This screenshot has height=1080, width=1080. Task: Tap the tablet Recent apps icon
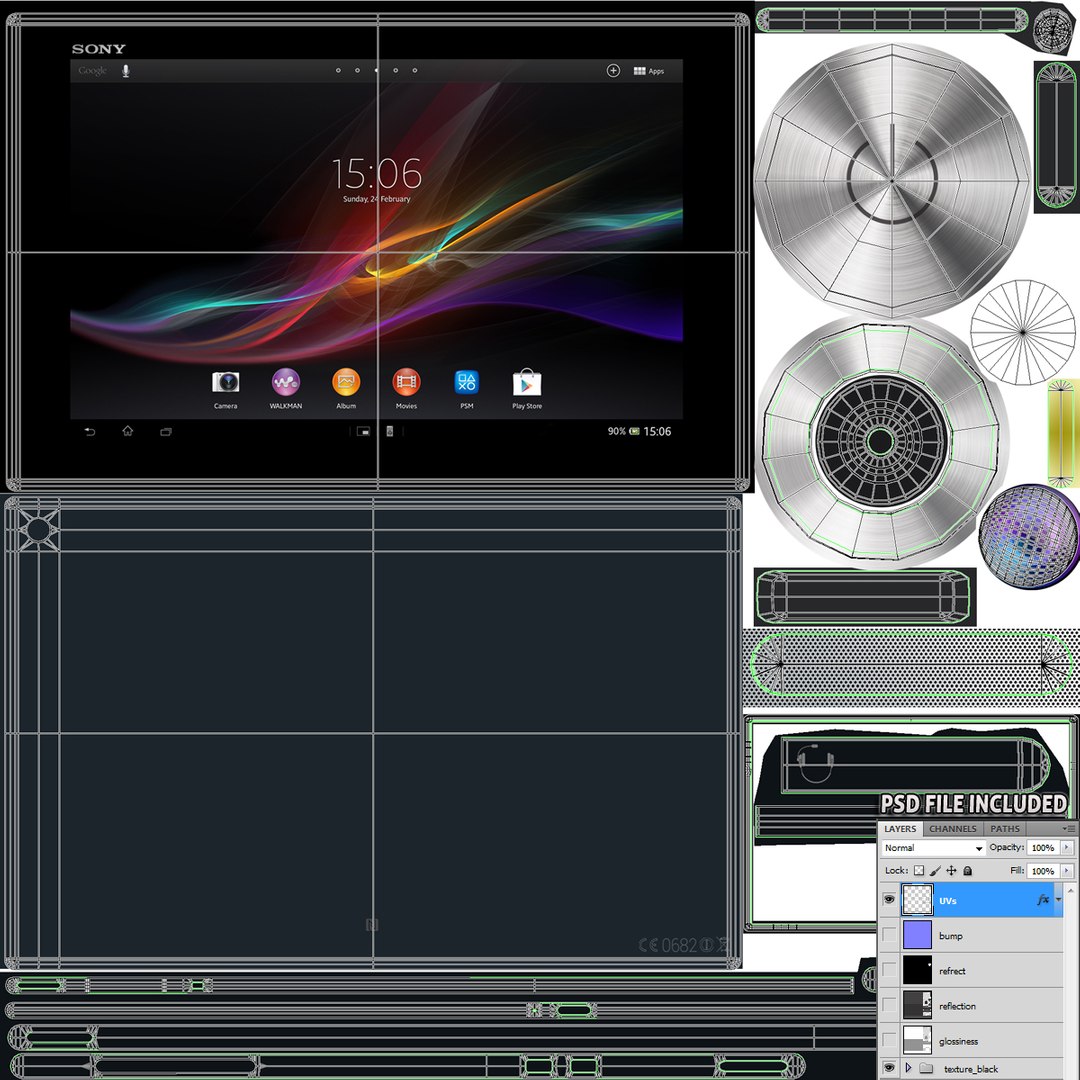pos(165,432)
